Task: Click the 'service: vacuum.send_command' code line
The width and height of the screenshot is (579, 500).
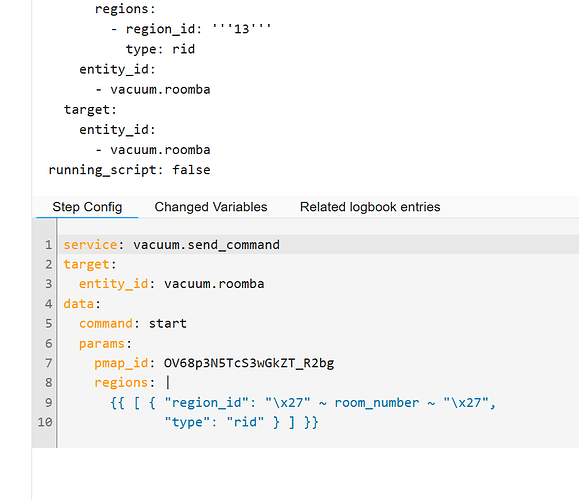Action: [x=172, y=244]
